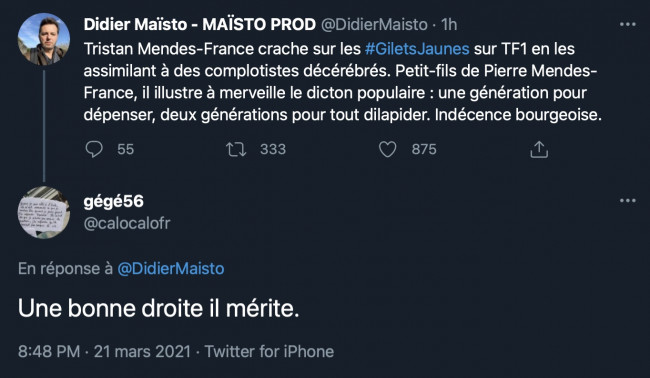Click the @calocalofr handle

127,223
